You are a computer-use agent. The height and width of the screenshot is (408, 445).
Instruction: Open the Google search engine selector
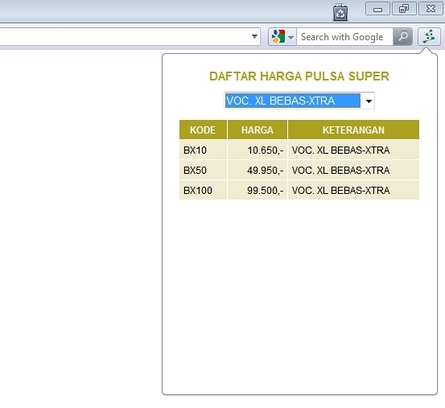(282, 36)
